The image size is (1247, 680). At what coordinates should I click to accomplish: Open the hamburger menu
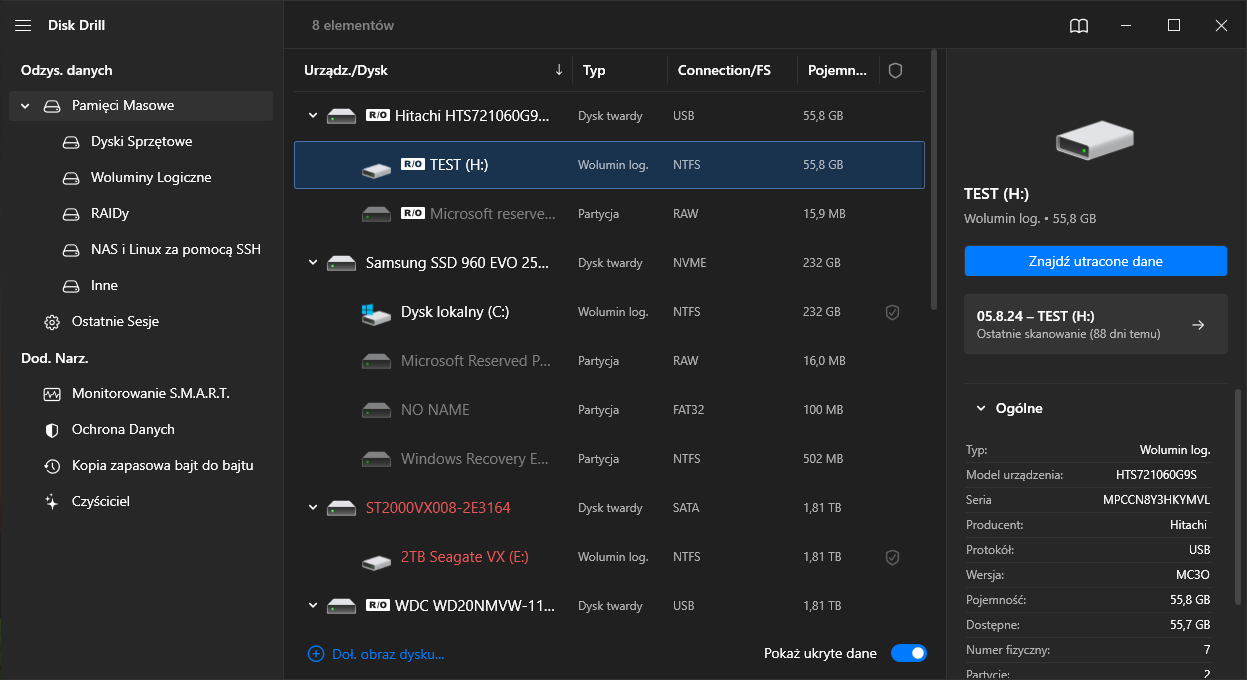pos(24,25)
